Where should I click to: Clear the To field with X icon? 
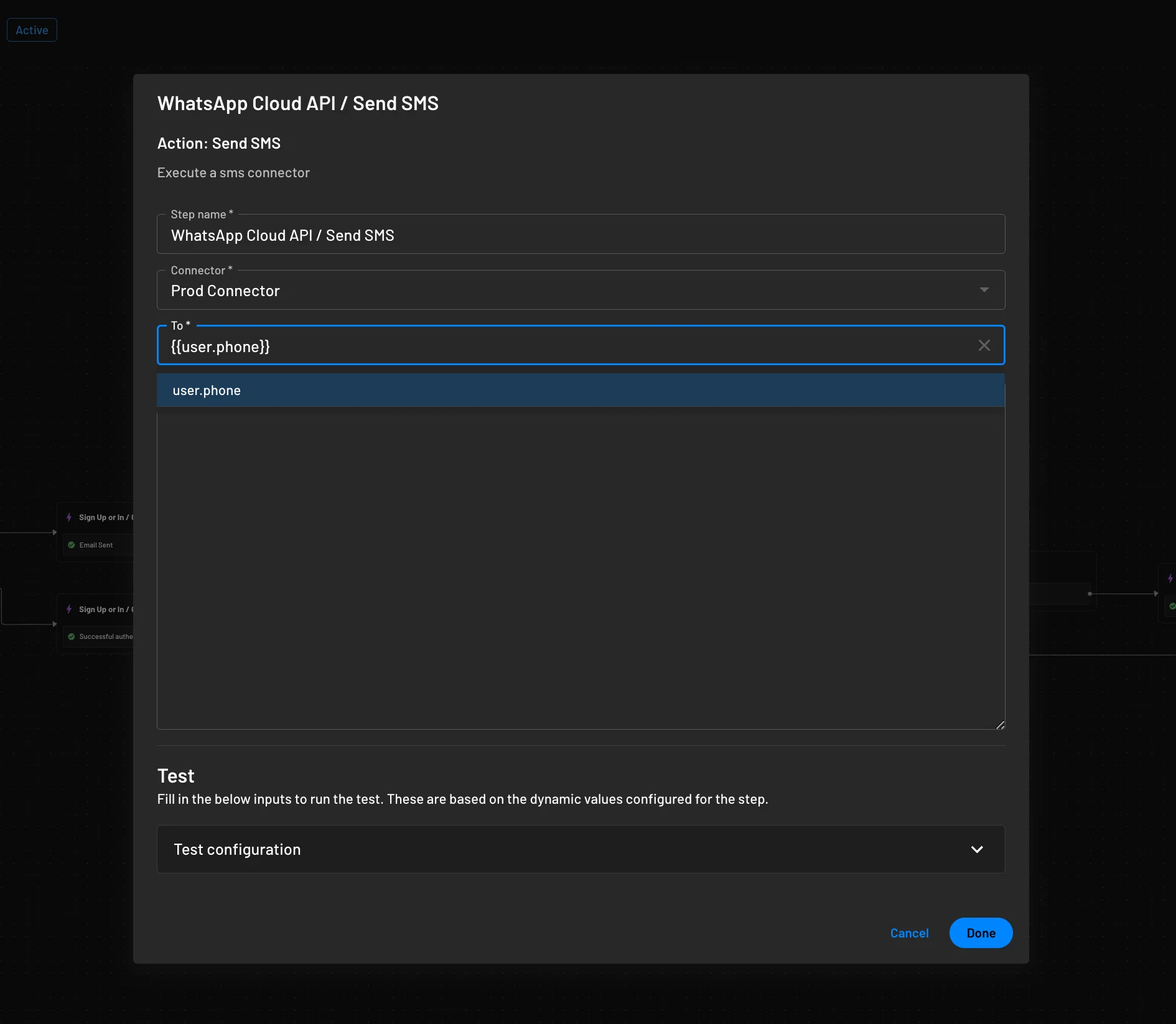984,345
